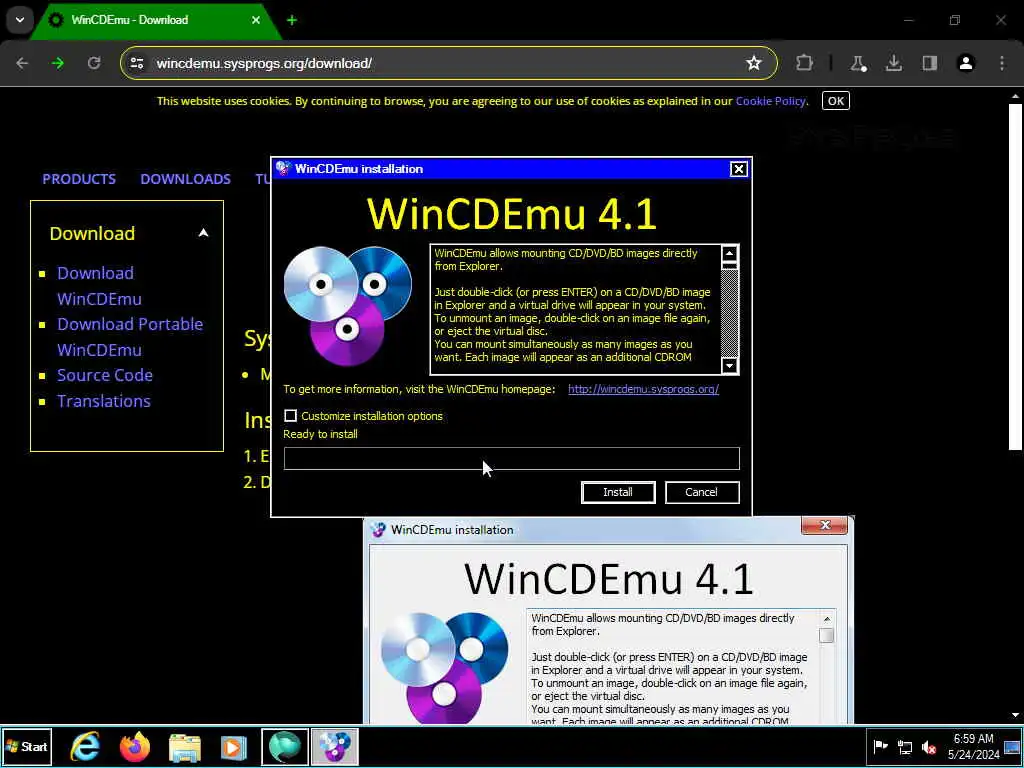
Task: Click the page scrollbar up arrow
Action: click(x=1015, y=97)
